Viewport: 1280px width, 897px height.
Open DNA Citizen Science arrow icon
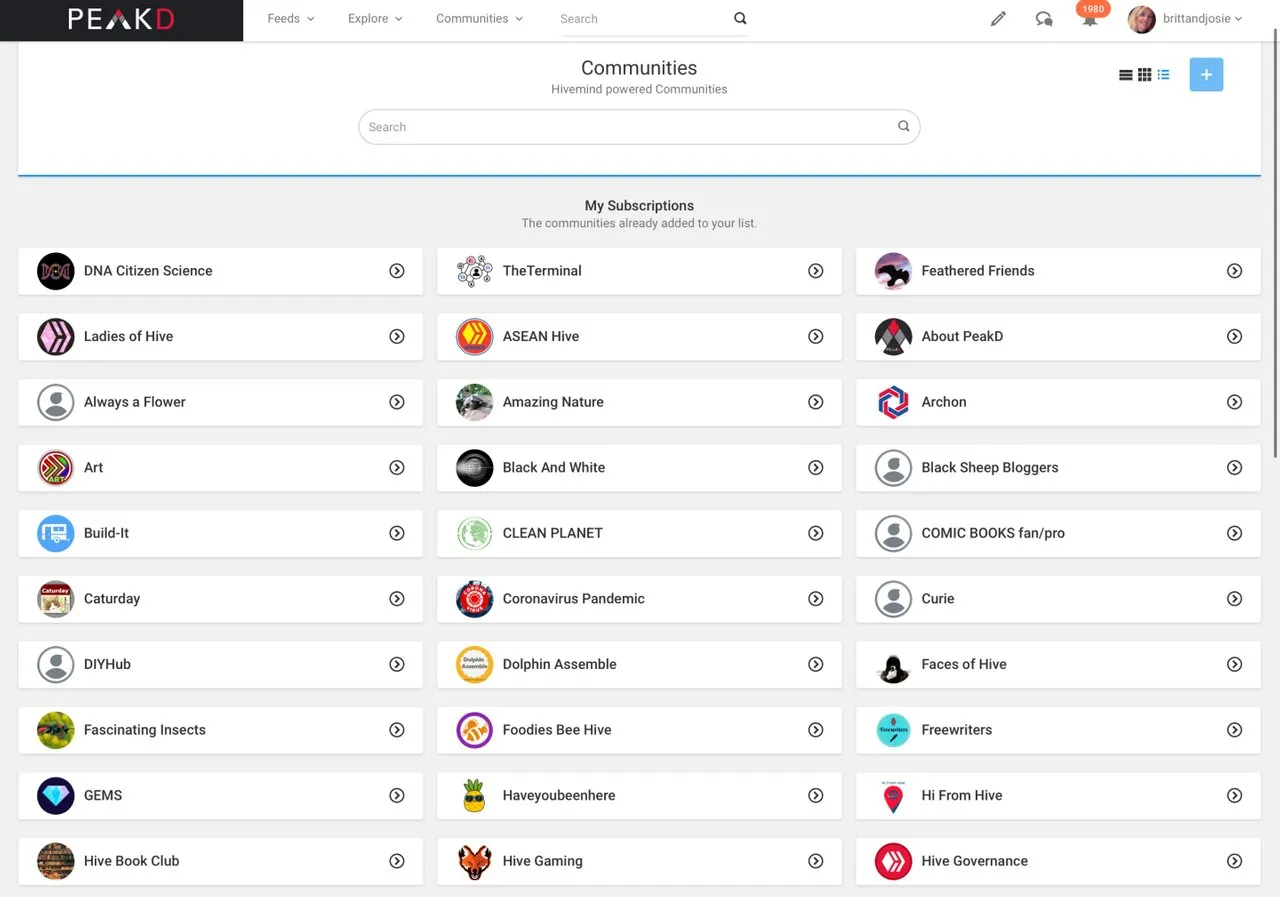click(x=397, y=271)
